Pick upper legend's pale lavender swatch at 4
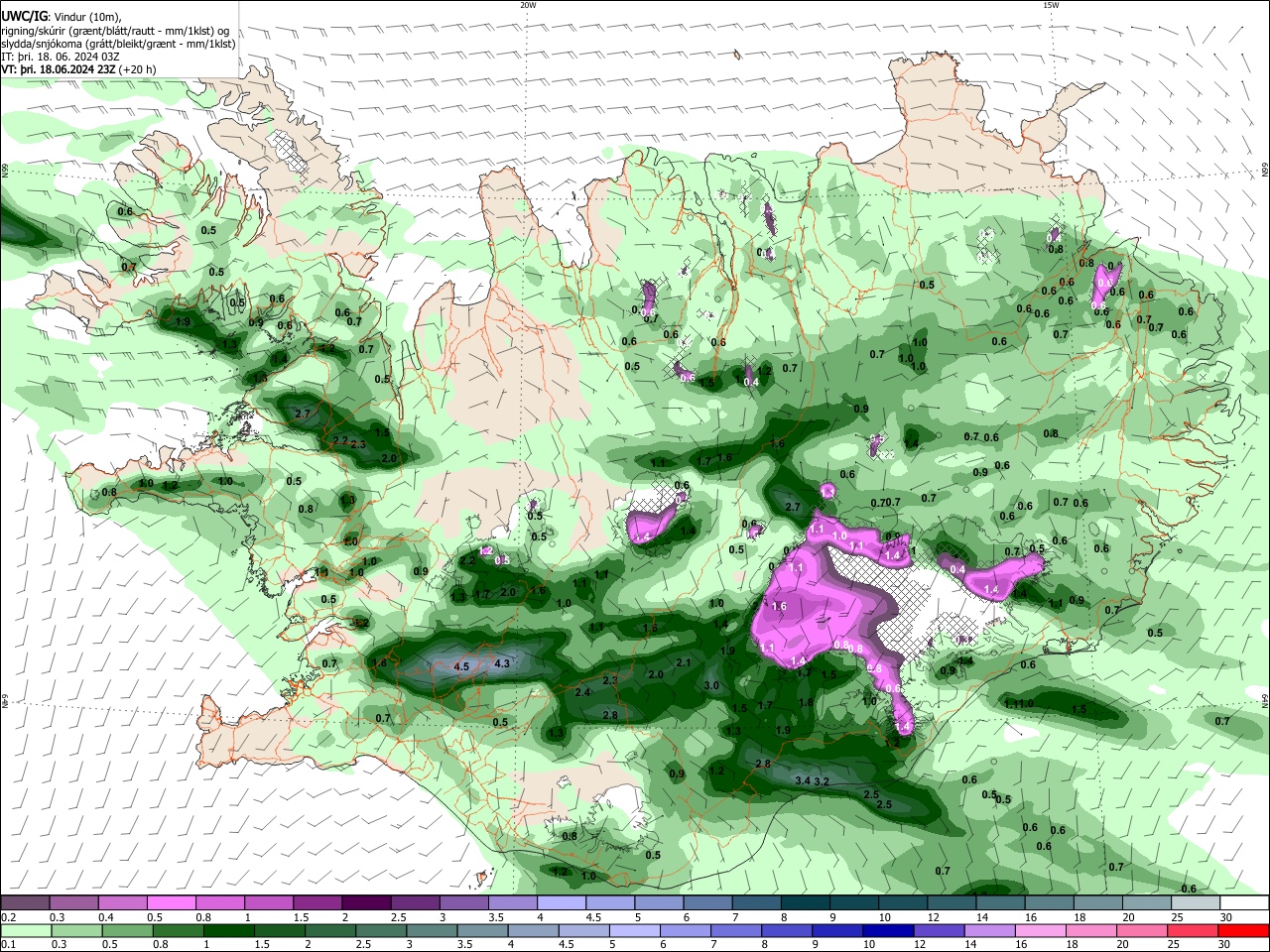Image resolution: width=1270 pixels, height=952 pixels. 562,903
